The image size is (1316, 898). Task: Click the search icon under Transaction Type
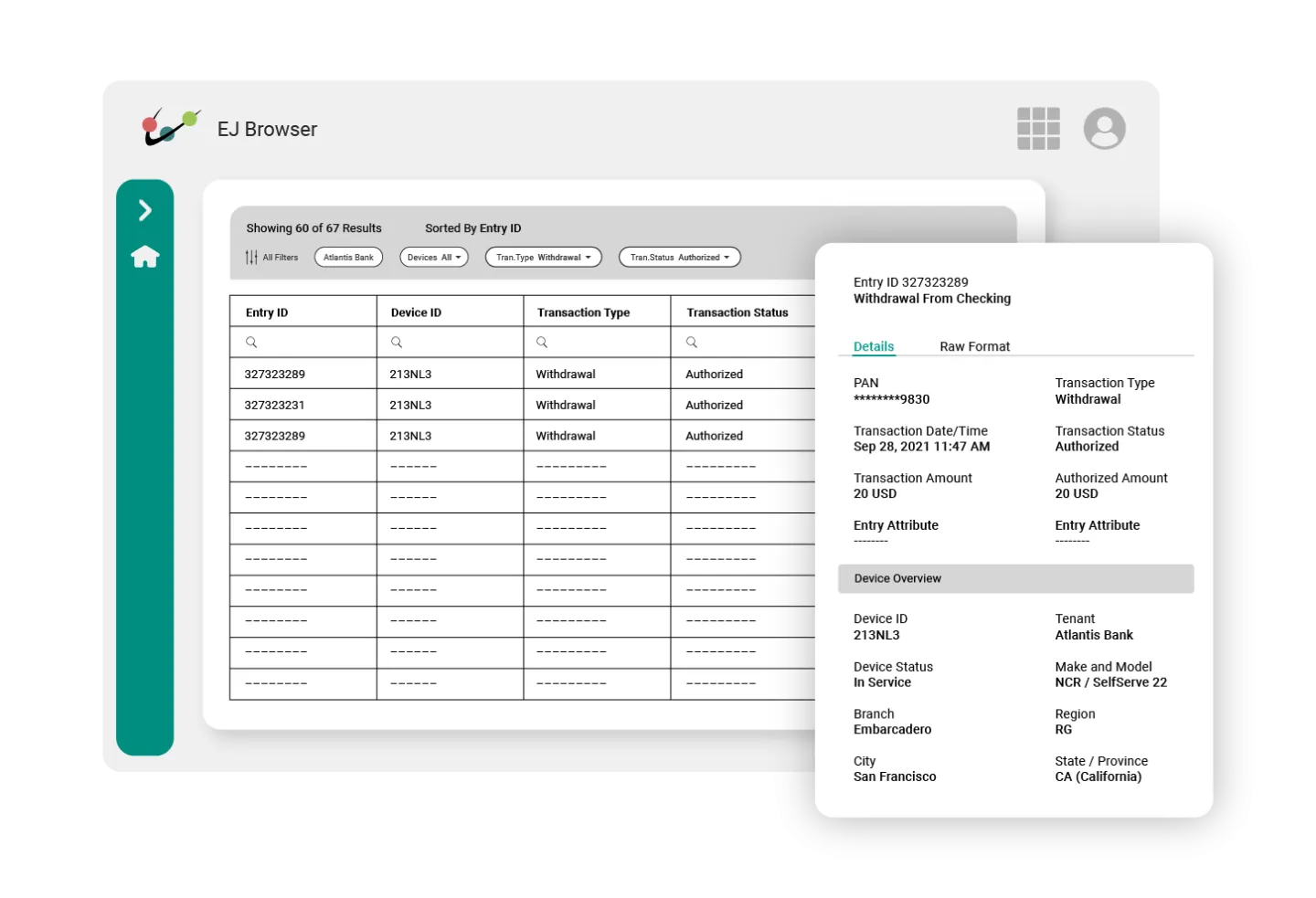[x=542, y=343]
